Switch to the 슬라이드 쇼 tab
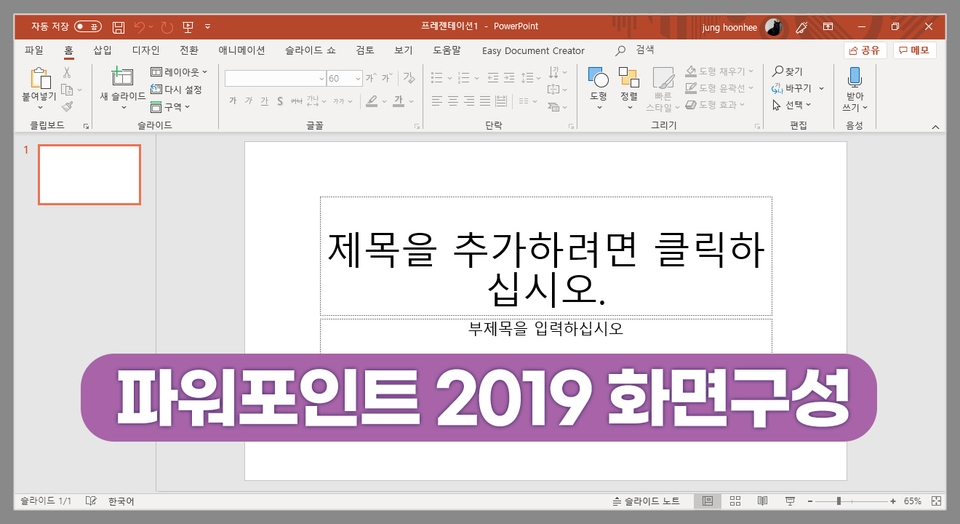The image size is (960, 524). click(310, 50)
